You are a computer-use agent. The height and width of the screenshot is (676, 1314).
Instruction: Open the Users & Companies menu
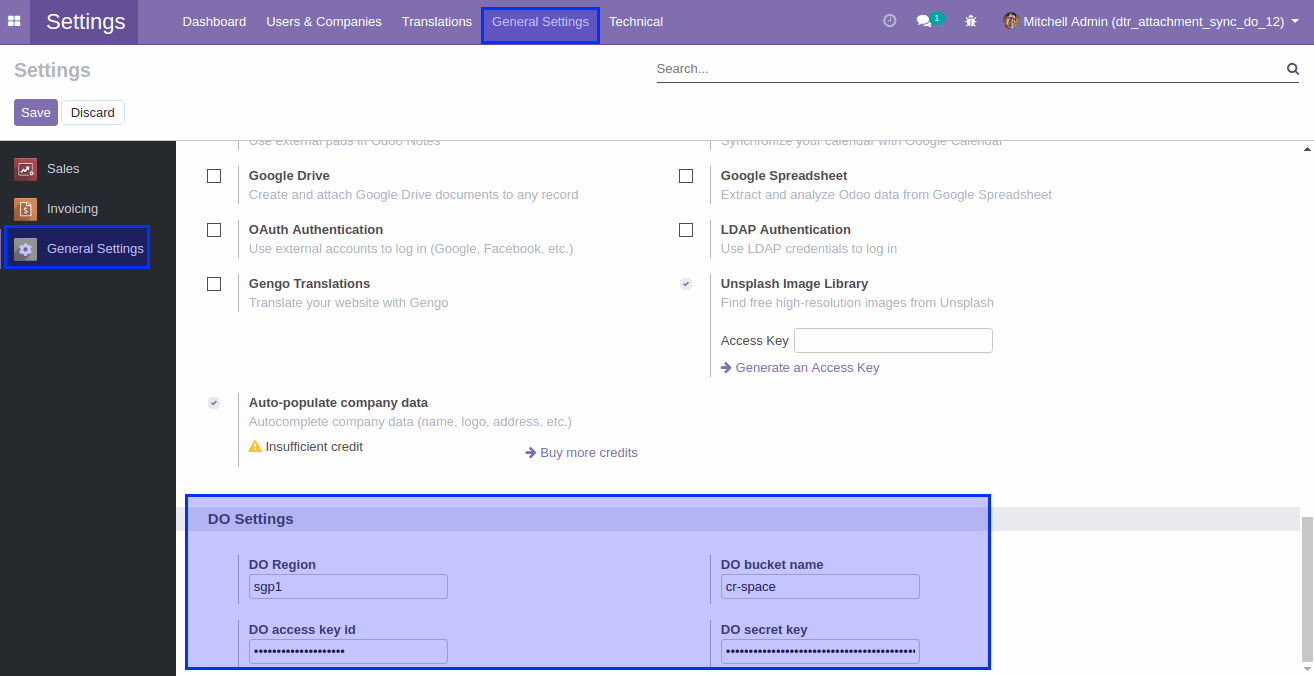coord(324,21)
